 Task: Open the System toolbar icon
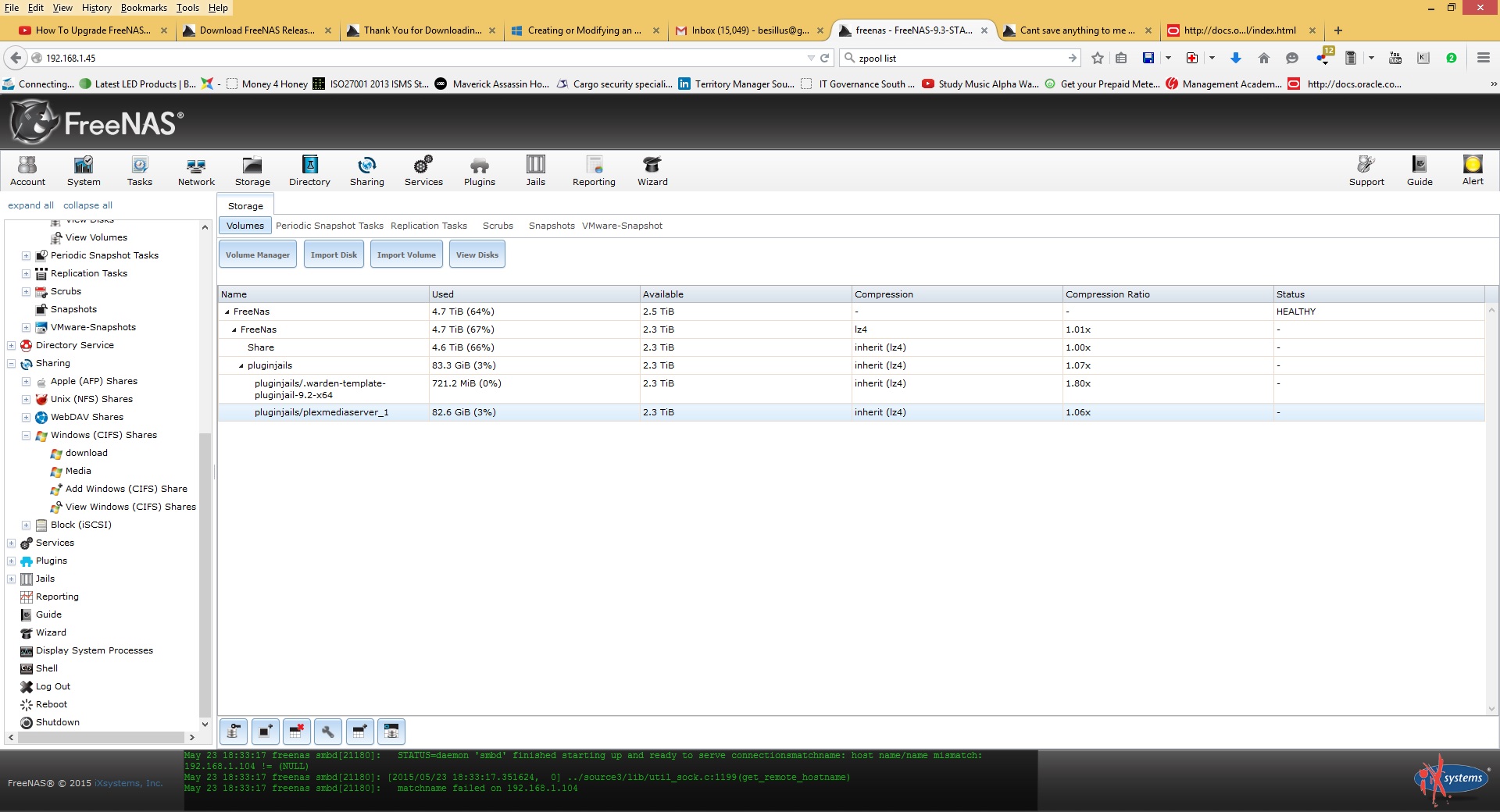pos(84,170)
